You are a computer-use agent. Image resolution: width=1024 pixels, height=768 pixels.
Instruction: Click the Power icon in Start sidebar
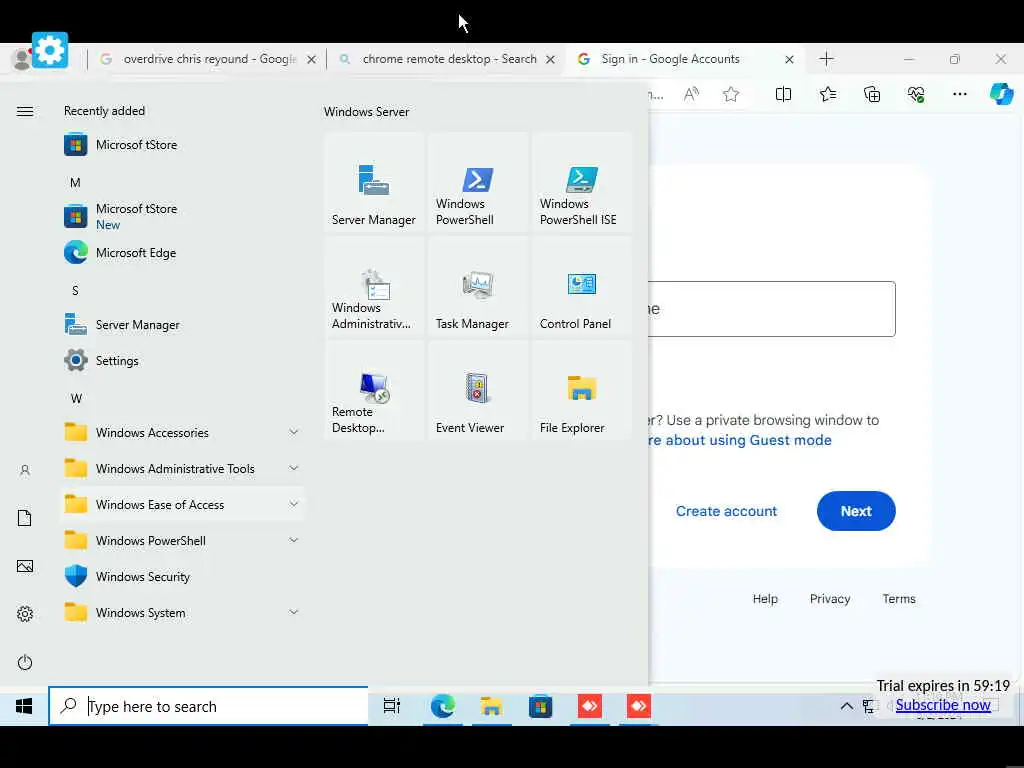[x=25, y=662]
